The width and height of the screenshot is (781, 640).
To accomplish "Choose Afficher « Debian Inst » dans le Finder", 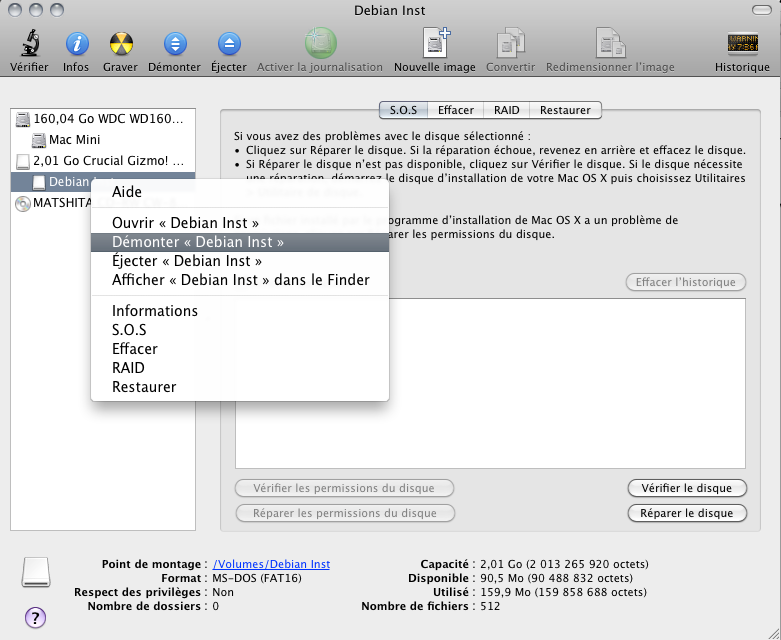I will pos(240,280).
